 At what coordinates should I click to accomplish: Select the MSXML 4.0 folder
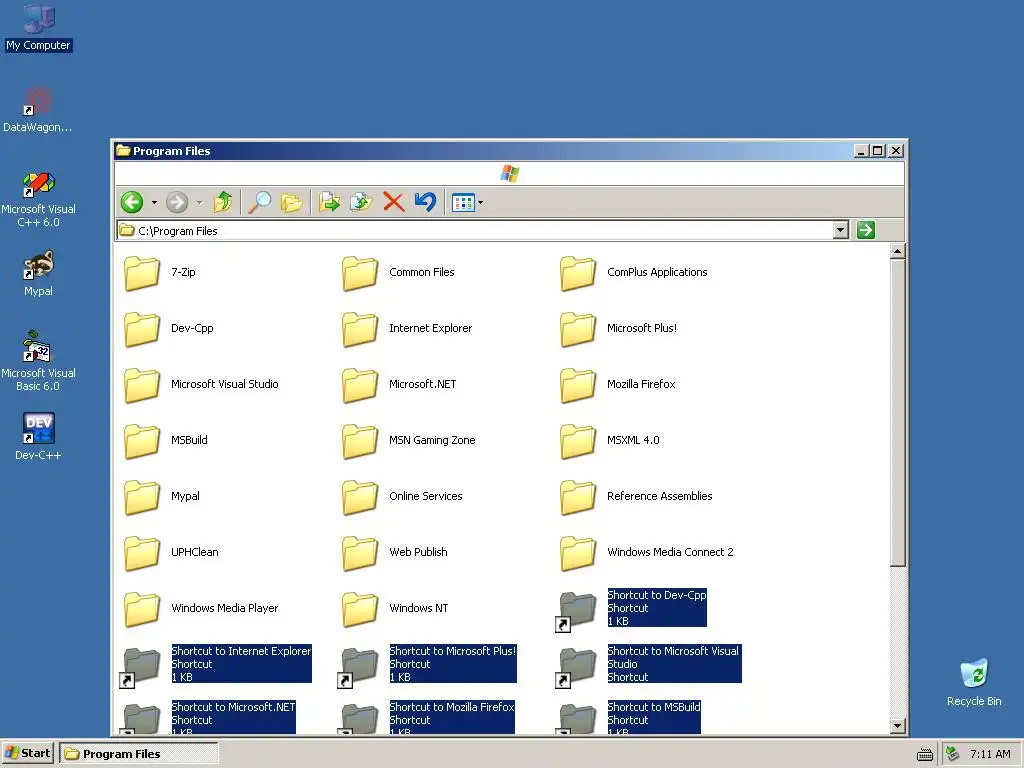click(610, 441)
